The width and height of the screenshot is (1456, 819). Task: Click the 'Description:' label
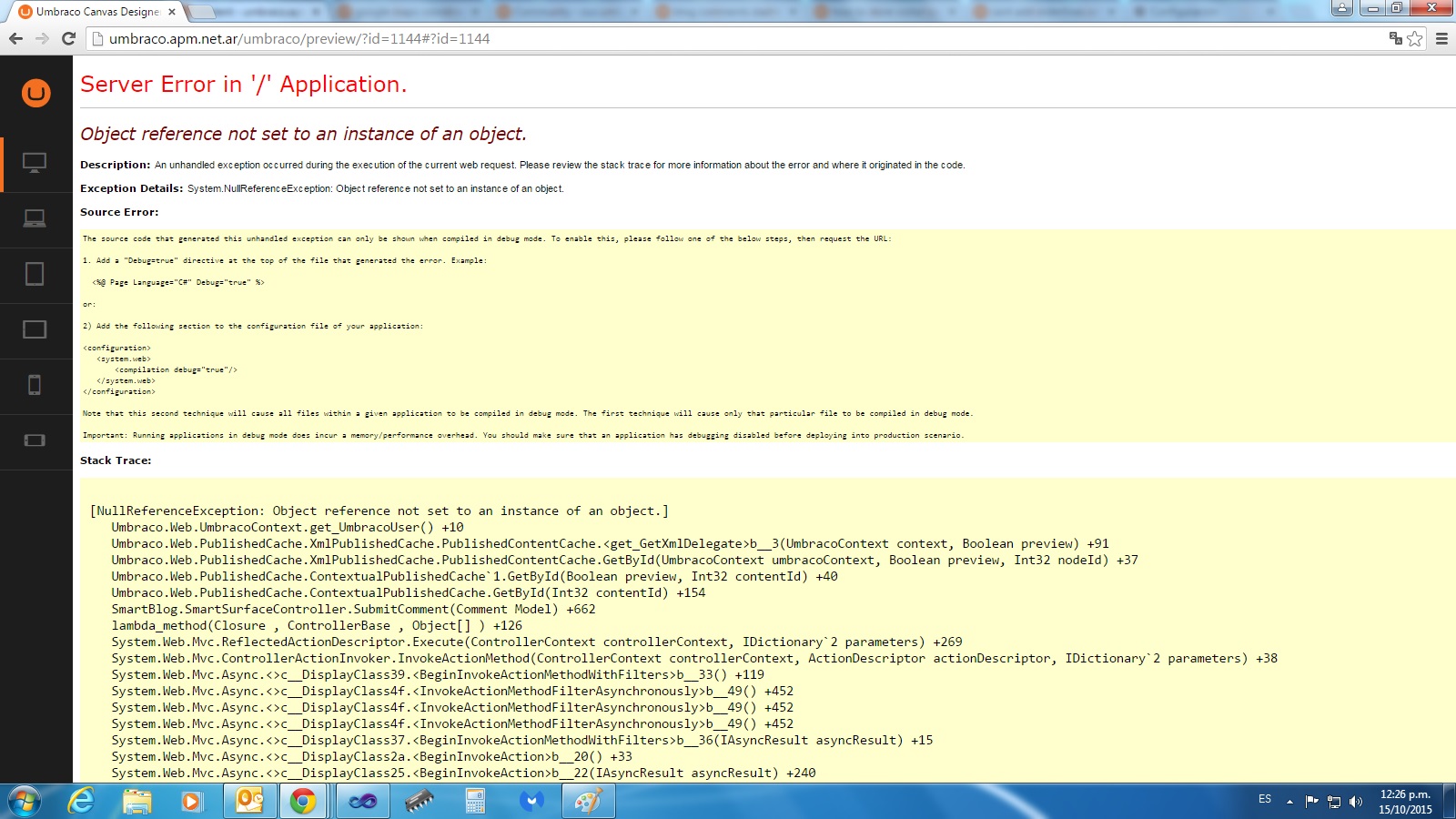[116, 165]
